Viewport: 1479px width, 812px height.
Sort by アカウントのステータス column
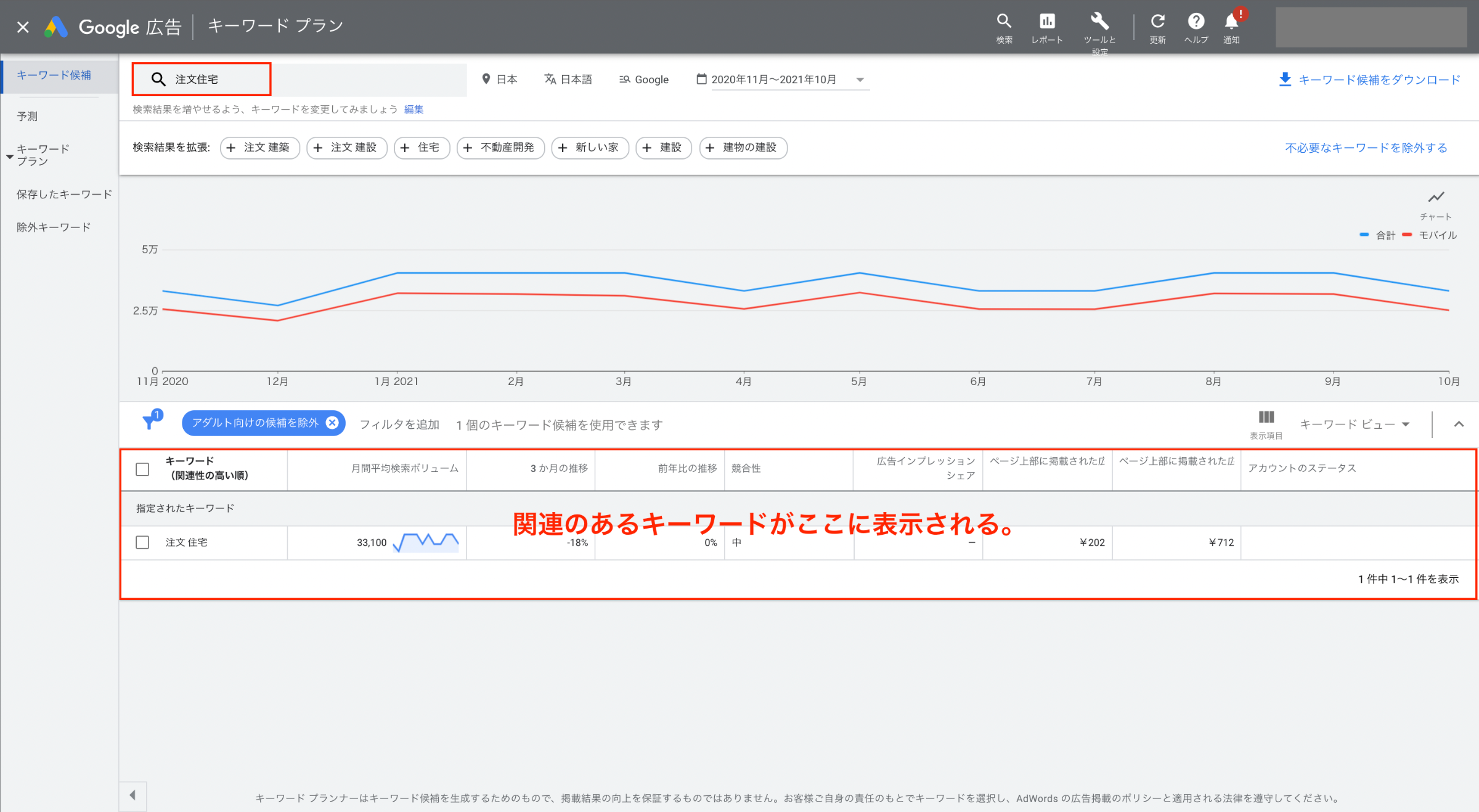tap(1302, 468)
